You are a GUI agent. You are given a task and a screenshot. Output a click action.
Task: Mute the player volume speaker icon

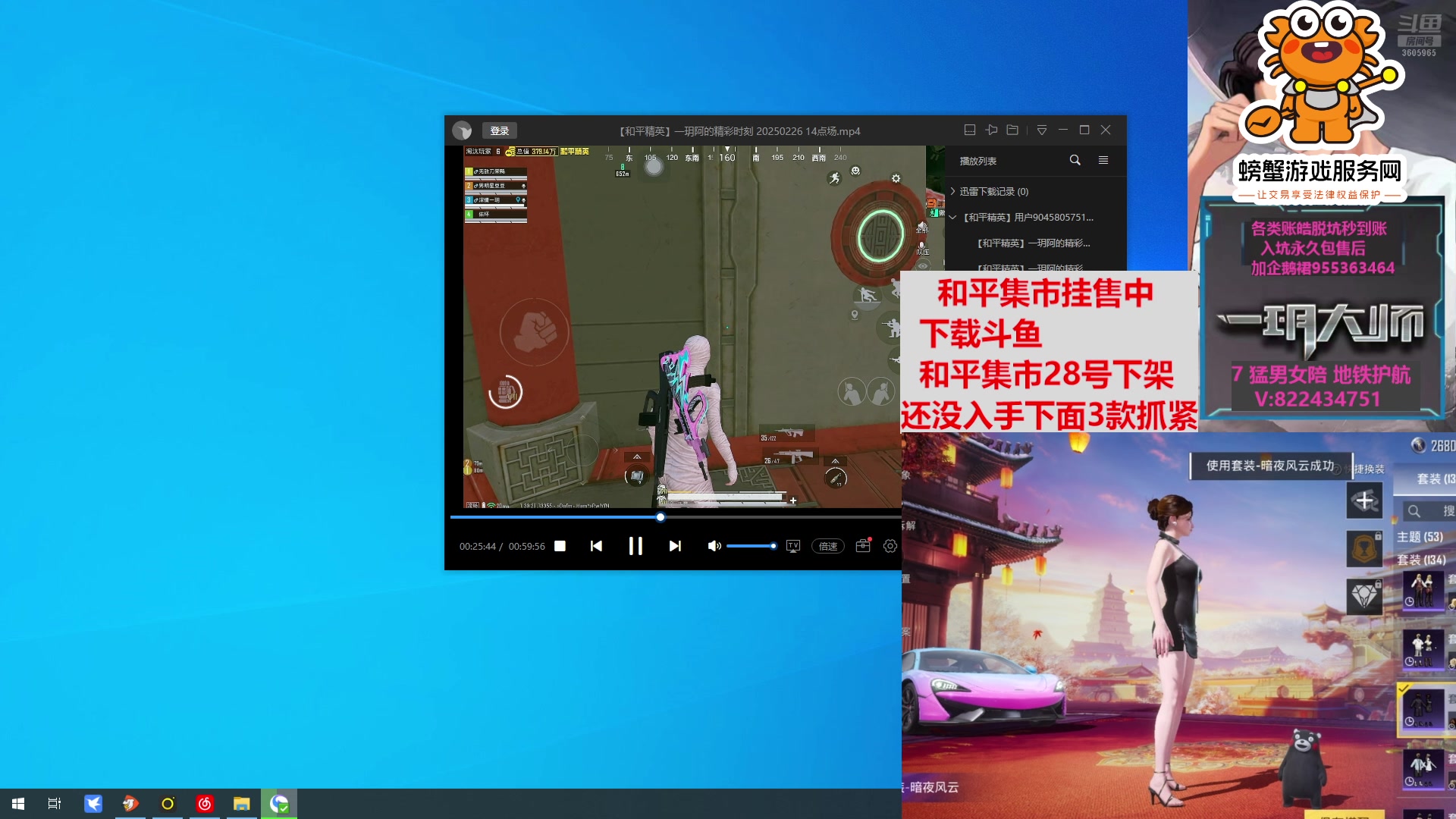[714, 546]
